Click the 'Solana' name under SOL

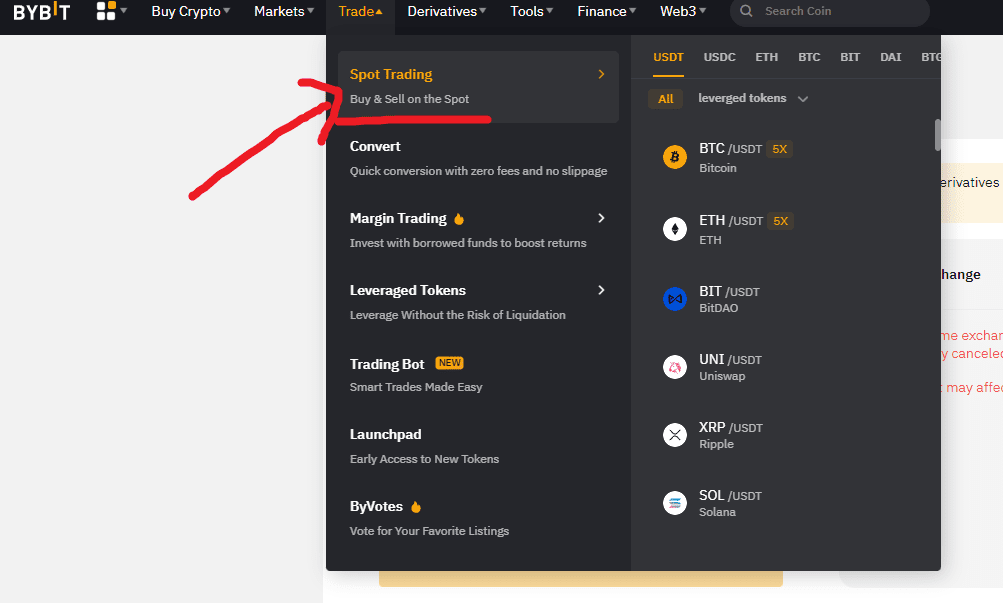717,512
